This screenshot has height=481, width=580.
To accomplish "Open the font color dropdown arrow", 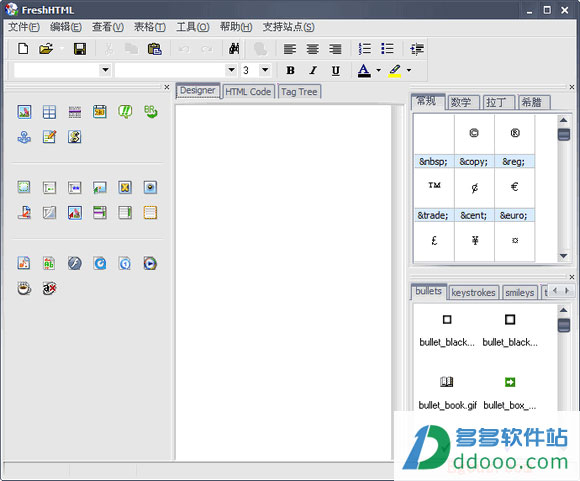I will tap(378, 70).
